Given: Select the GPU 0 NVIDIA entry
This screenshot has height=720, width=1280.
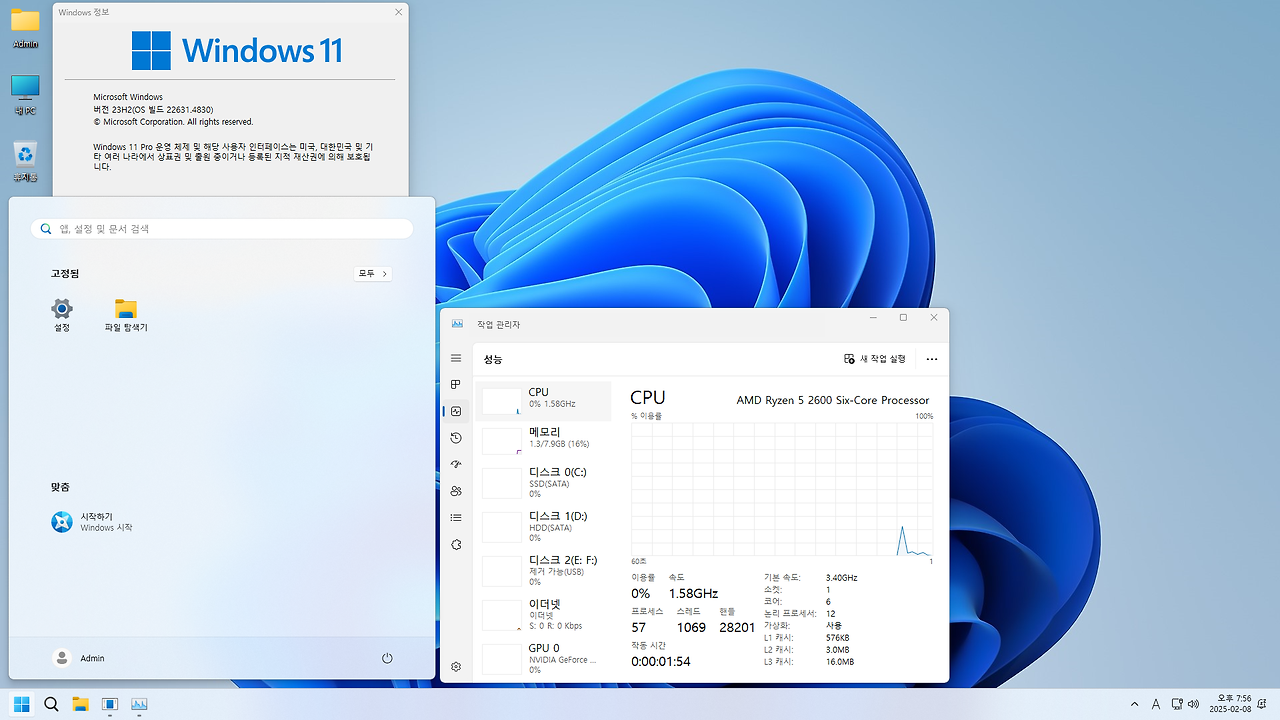Looking at the screenshot, I should (x=544, y=658).
